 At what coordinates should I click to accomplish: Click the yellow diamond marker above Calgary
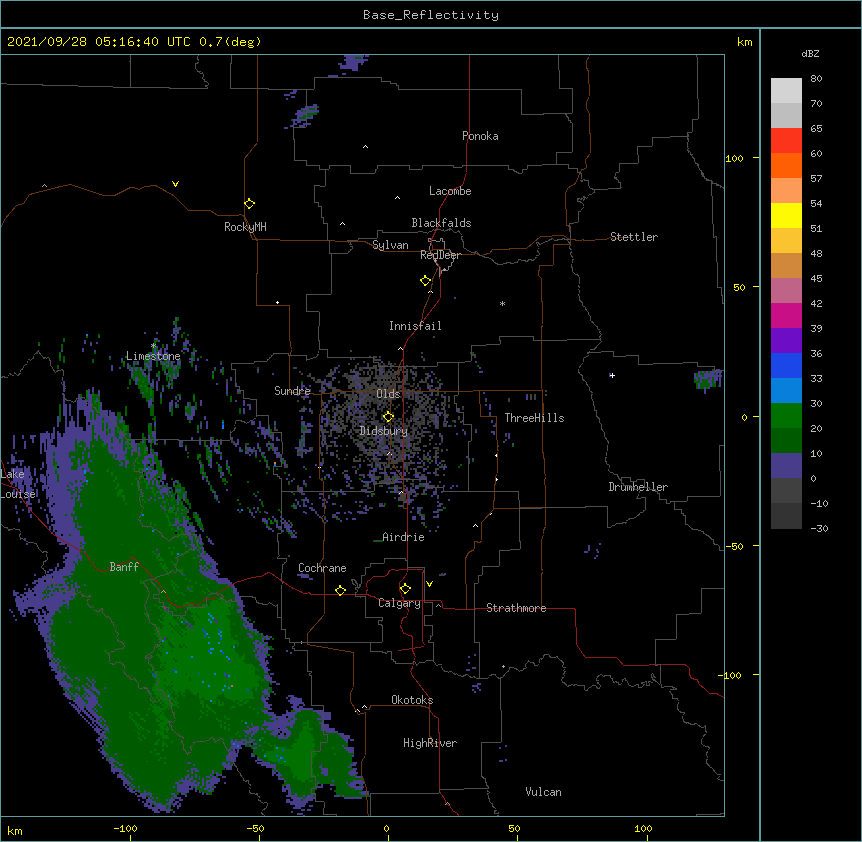405,589
